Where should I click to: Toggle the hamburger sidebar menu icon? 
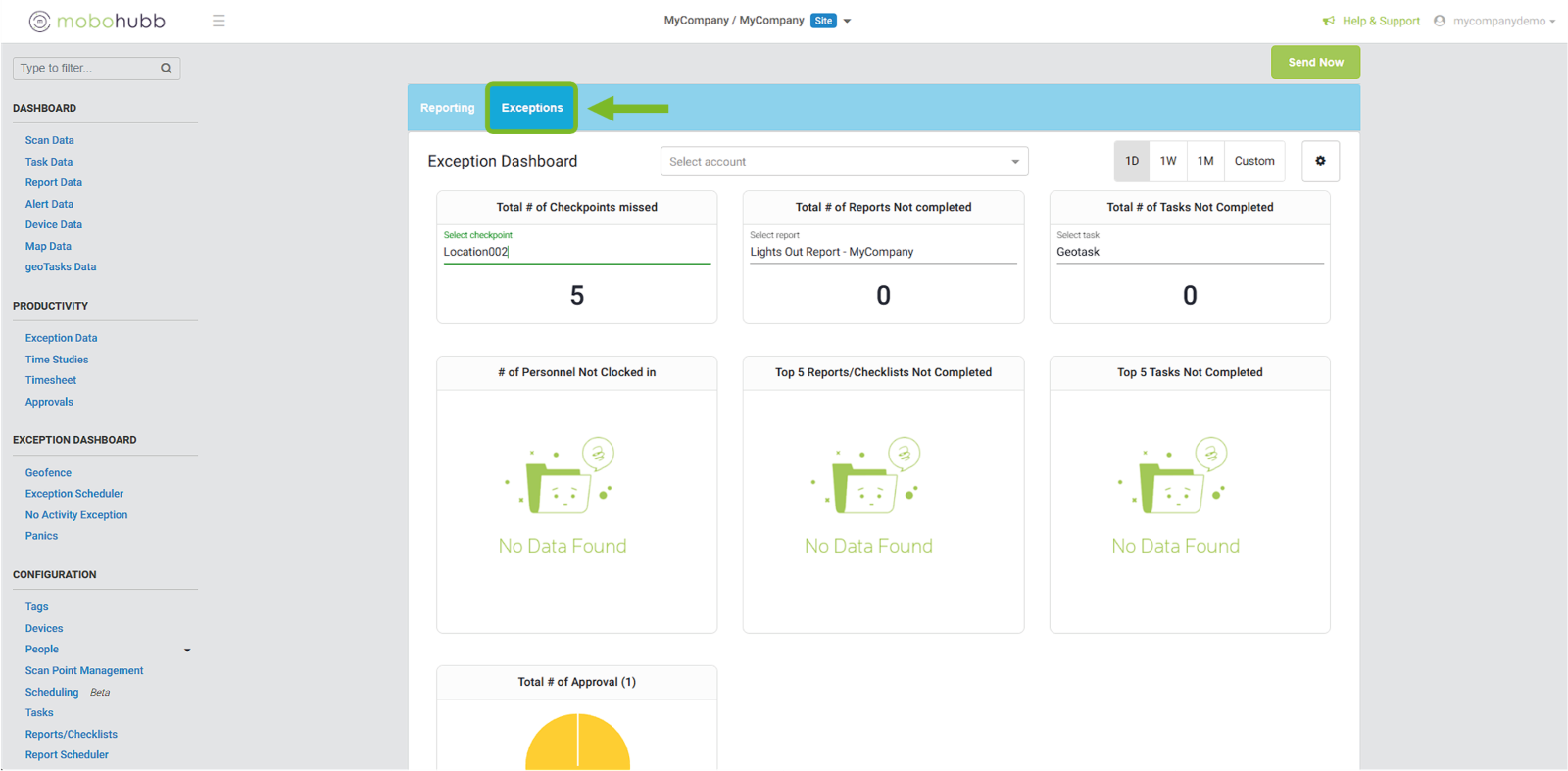[x=219, y=21]
